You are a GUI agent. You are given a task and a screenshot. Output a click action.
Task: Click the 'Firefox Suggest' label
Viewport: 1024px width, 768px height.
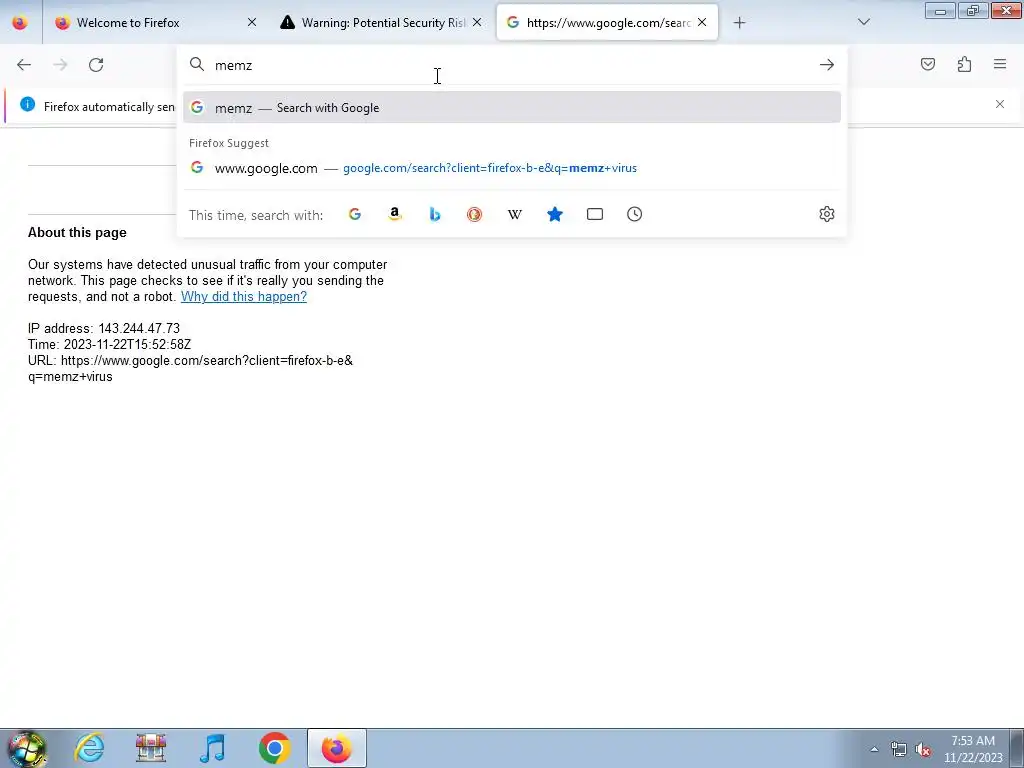(229, 143)
